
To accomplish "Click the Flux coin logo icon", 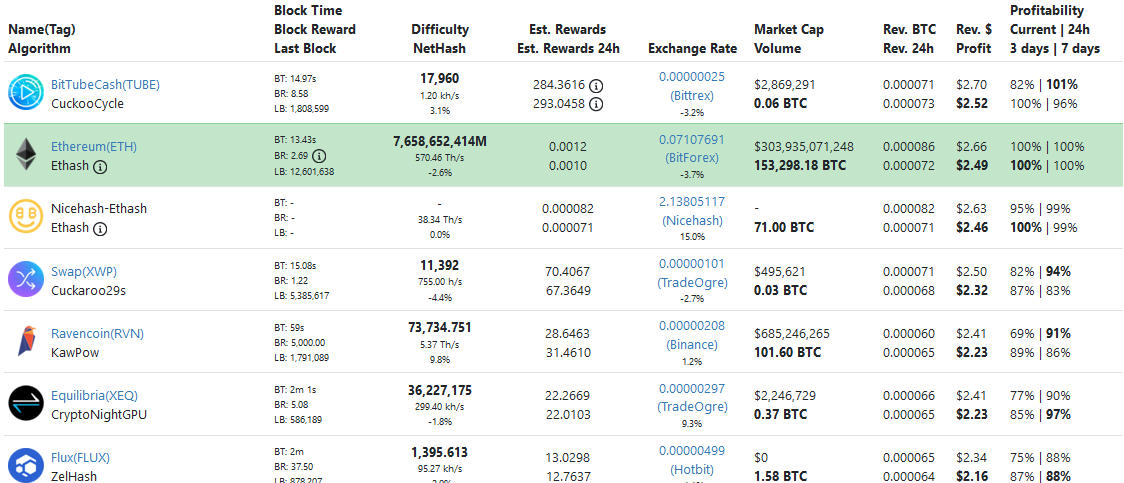I will pyautogui.click(x=25, y=465).
